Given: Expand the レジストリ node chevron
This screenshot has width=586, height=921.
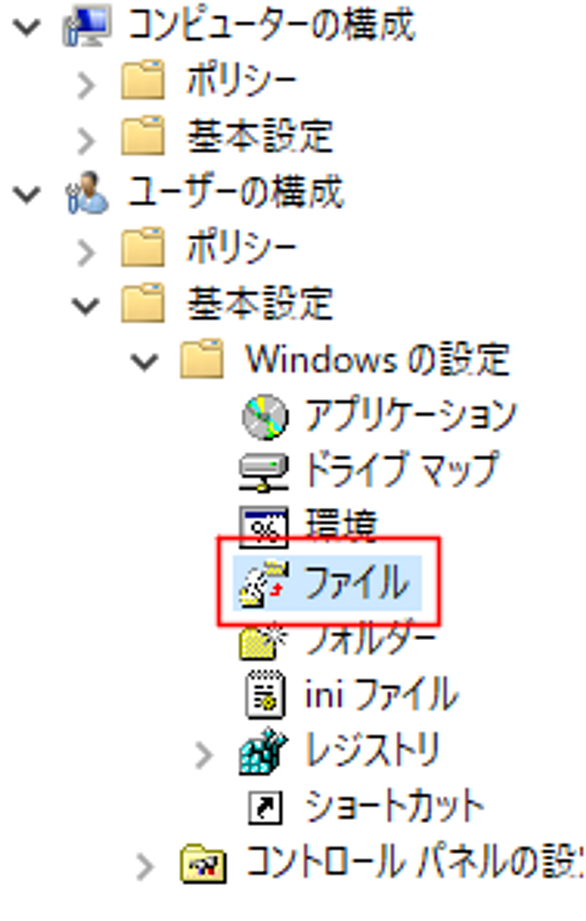Looking at the screenshot, I should [203, 755].
